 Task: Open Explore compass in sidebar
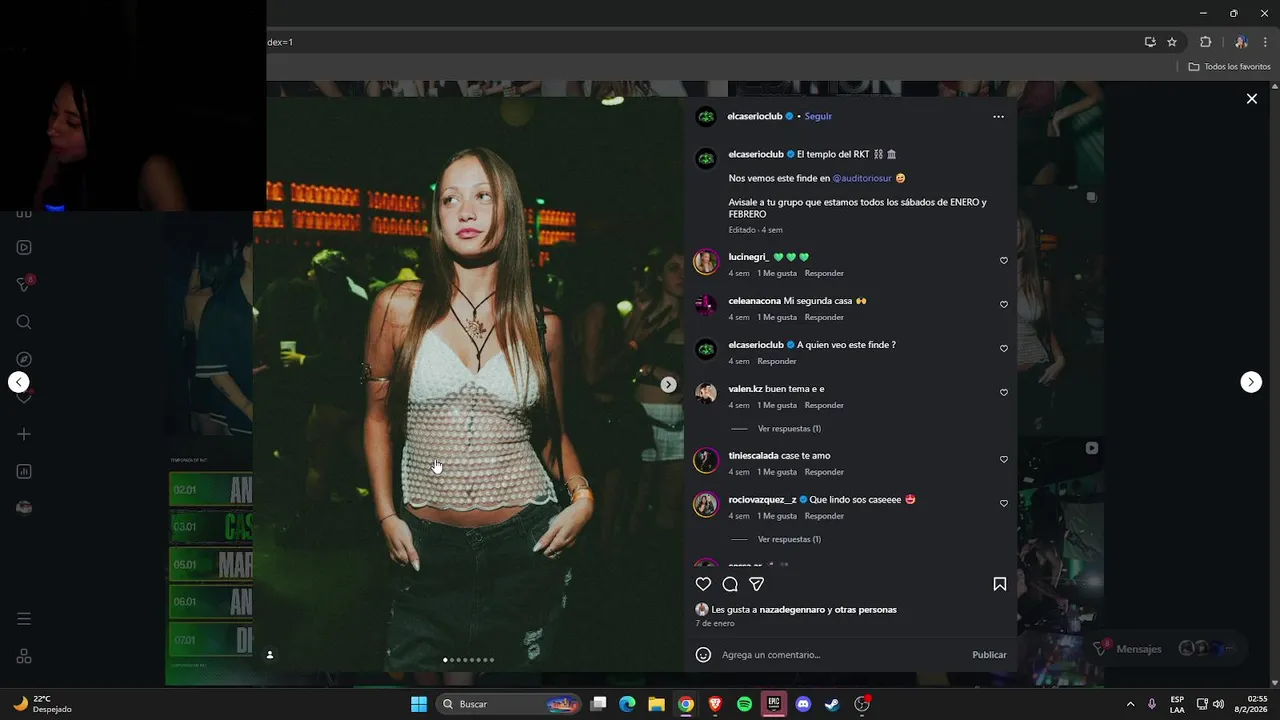[x=24, y=359]
